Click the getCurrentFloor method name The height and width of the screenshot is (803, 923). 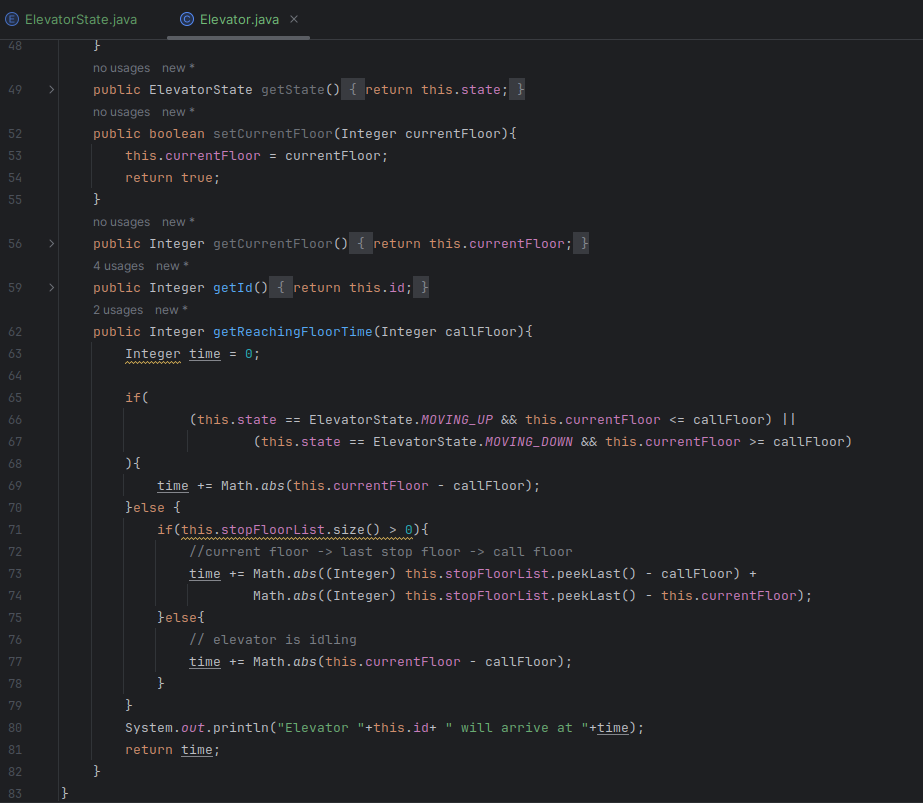tap(273, 244)
